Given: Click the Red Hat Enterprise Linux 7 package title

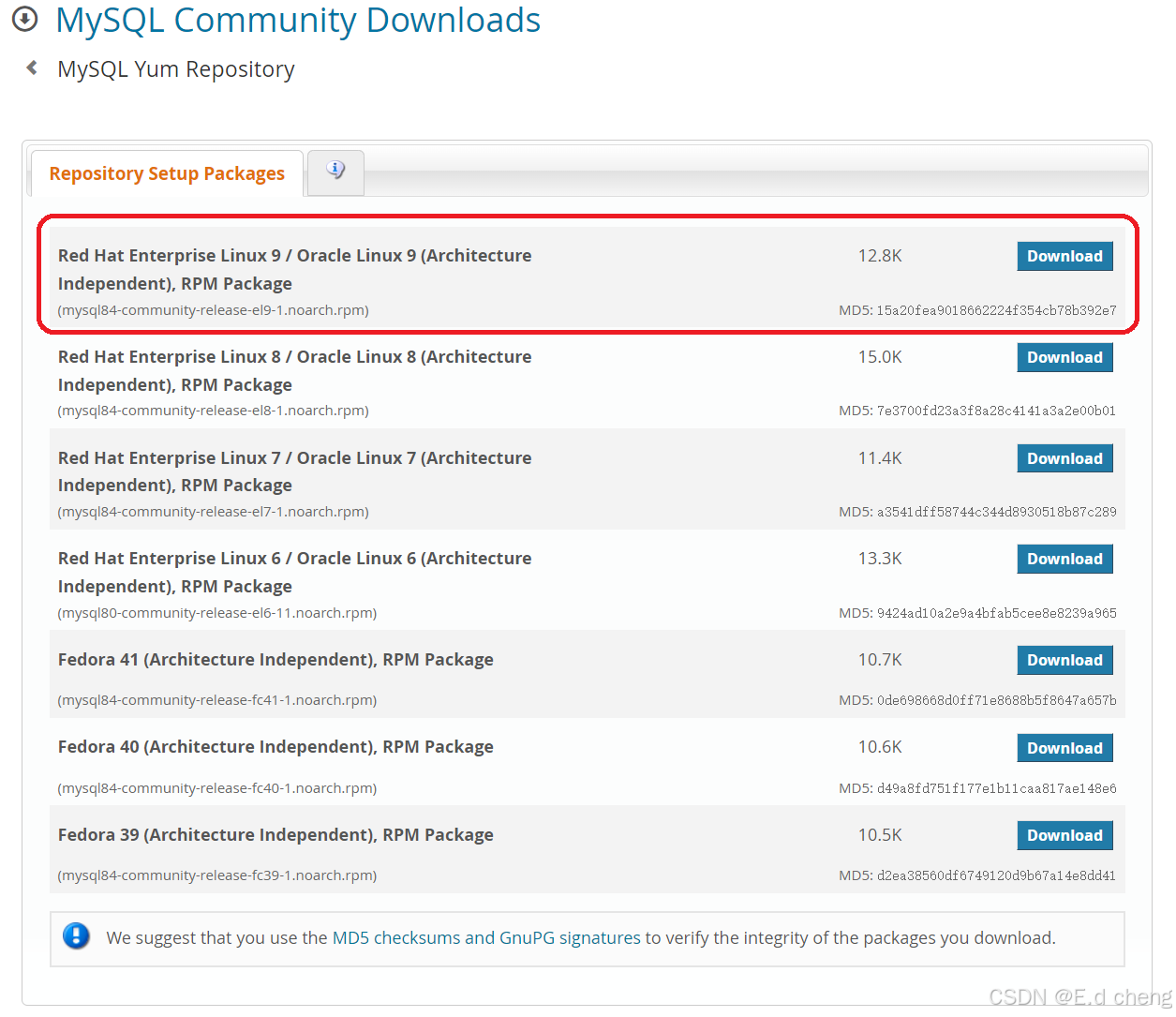Looking at the screenshot, I should [294, 471].
